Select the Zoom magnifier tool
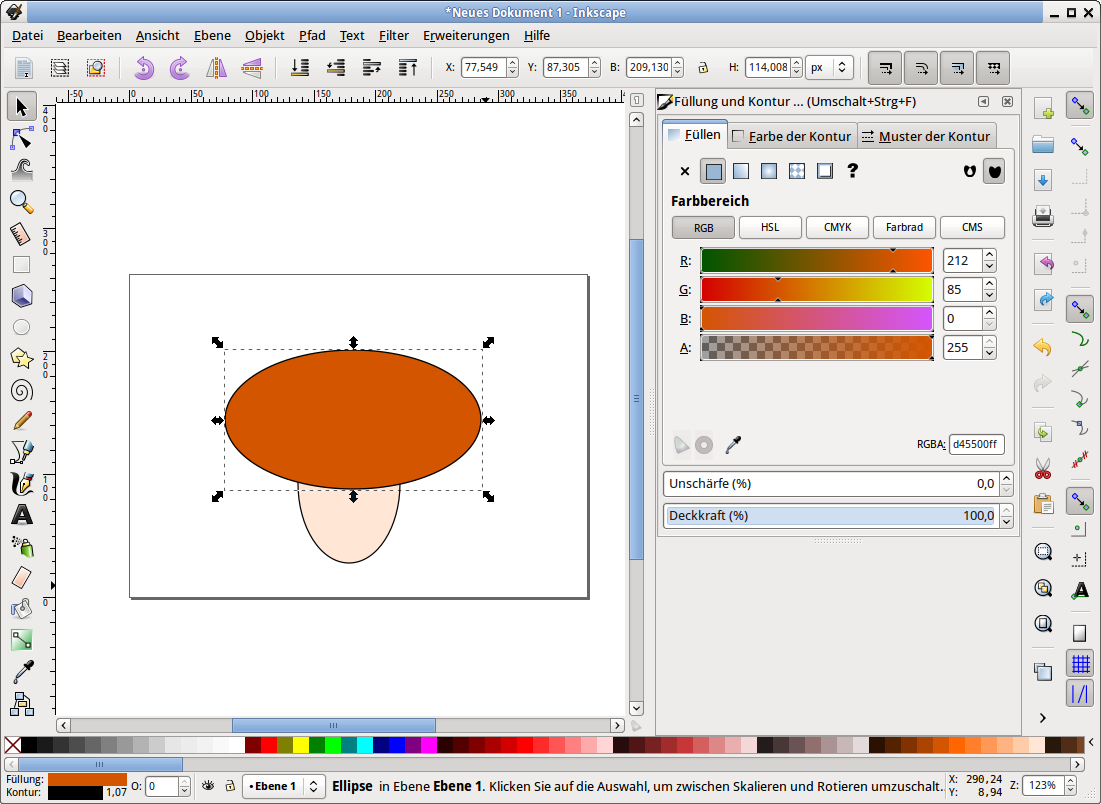Viewport: 1101px width, 804px height. point(21,201)
